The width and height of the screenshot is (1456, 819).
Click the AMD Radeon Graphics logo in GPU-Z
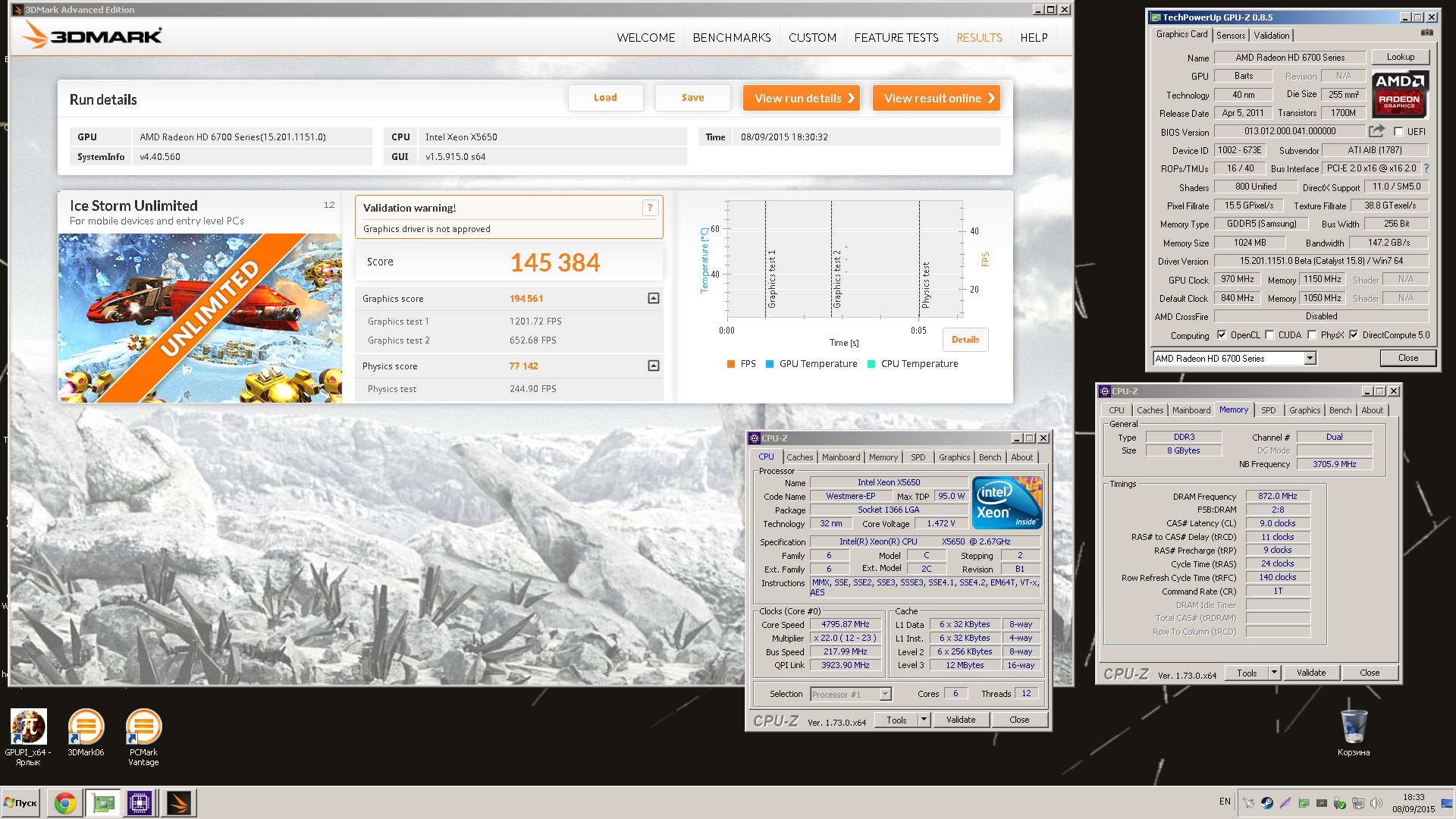[1400, 94]
